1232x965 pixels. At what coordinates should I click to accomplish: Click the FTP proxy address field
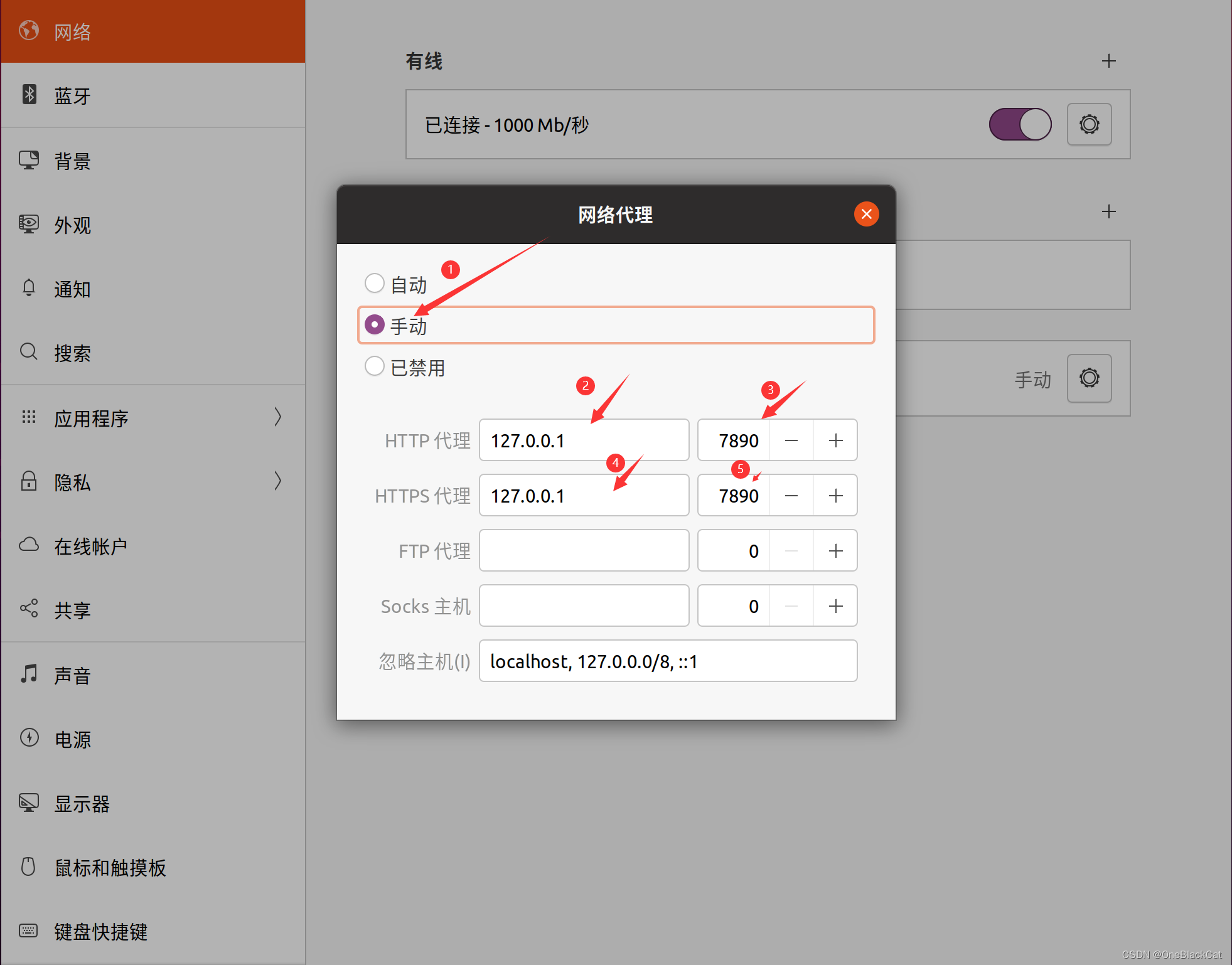(584, 551)
